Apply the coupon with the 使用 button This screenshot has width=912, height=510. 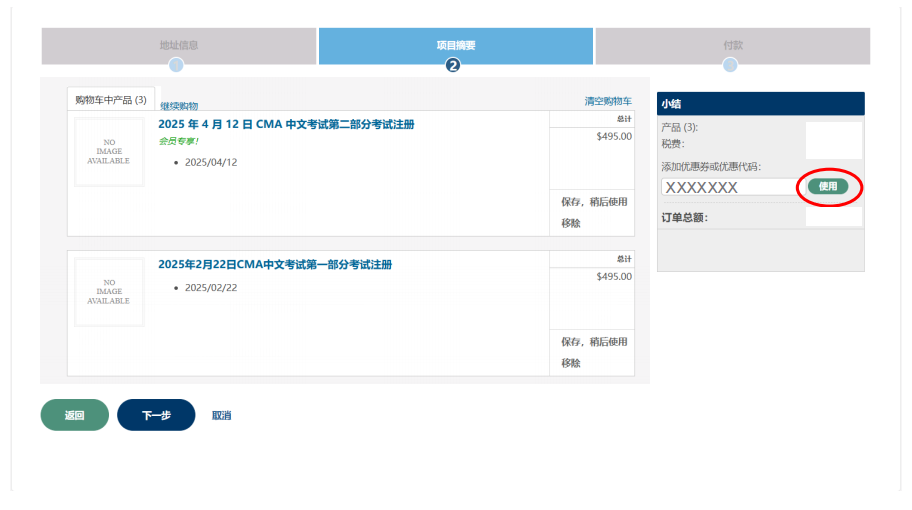pyautogui.click(x=828, y=187)
